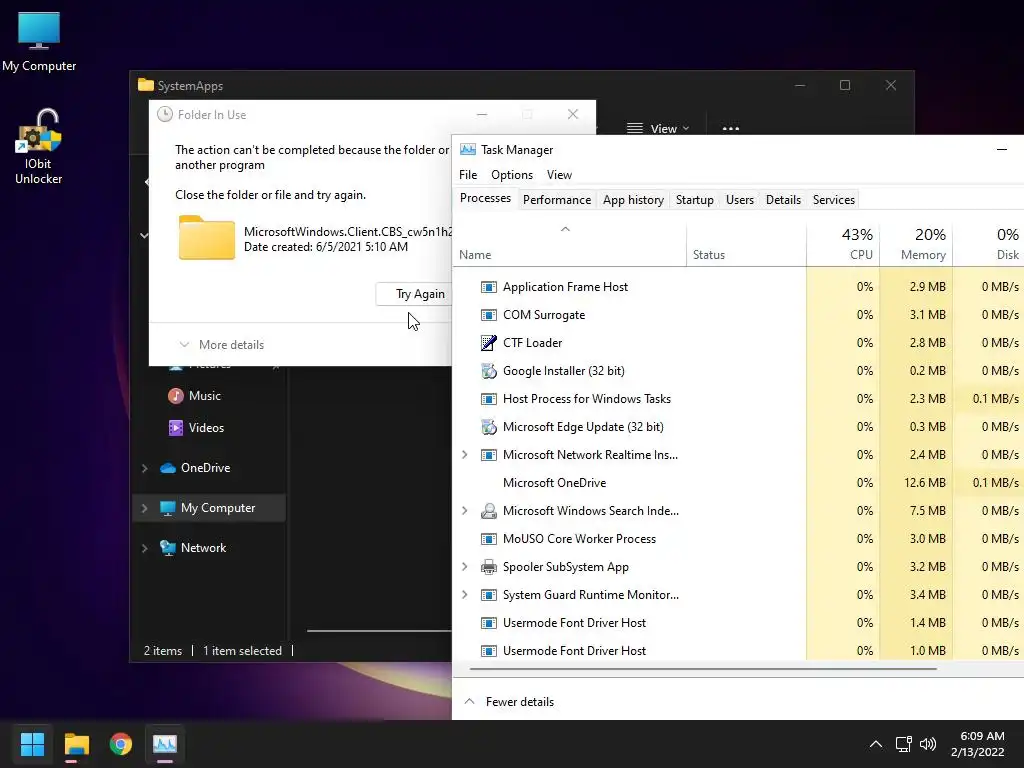Screen dimensions: 1024x768
Task: Show hidden system tray icons
Action: (876, 744)
